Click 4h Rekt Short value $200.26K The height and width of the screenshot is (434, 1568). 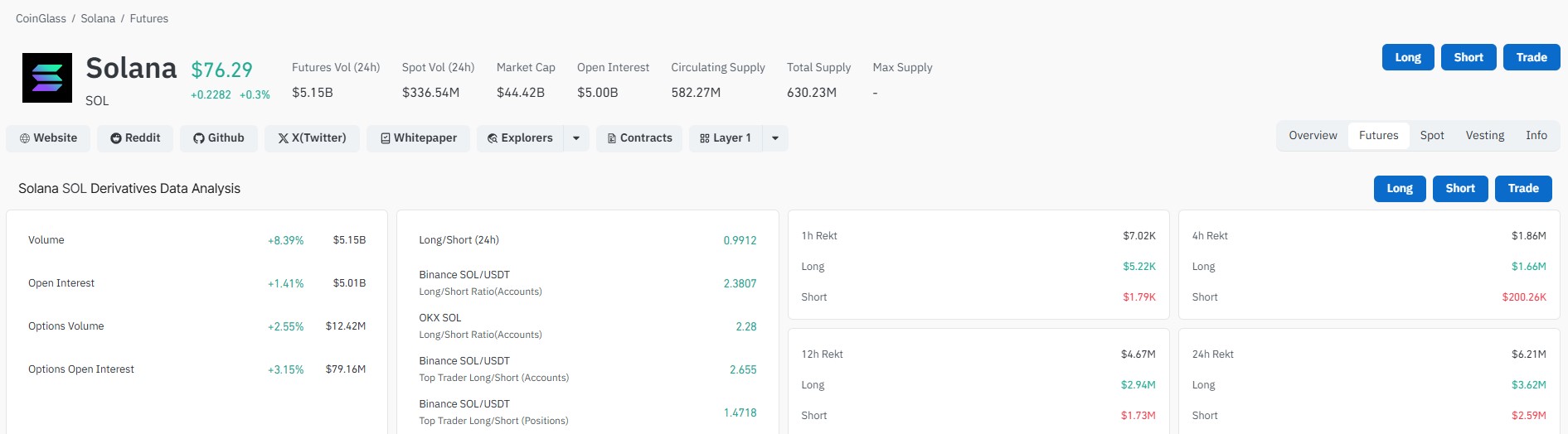point(1524,297)
